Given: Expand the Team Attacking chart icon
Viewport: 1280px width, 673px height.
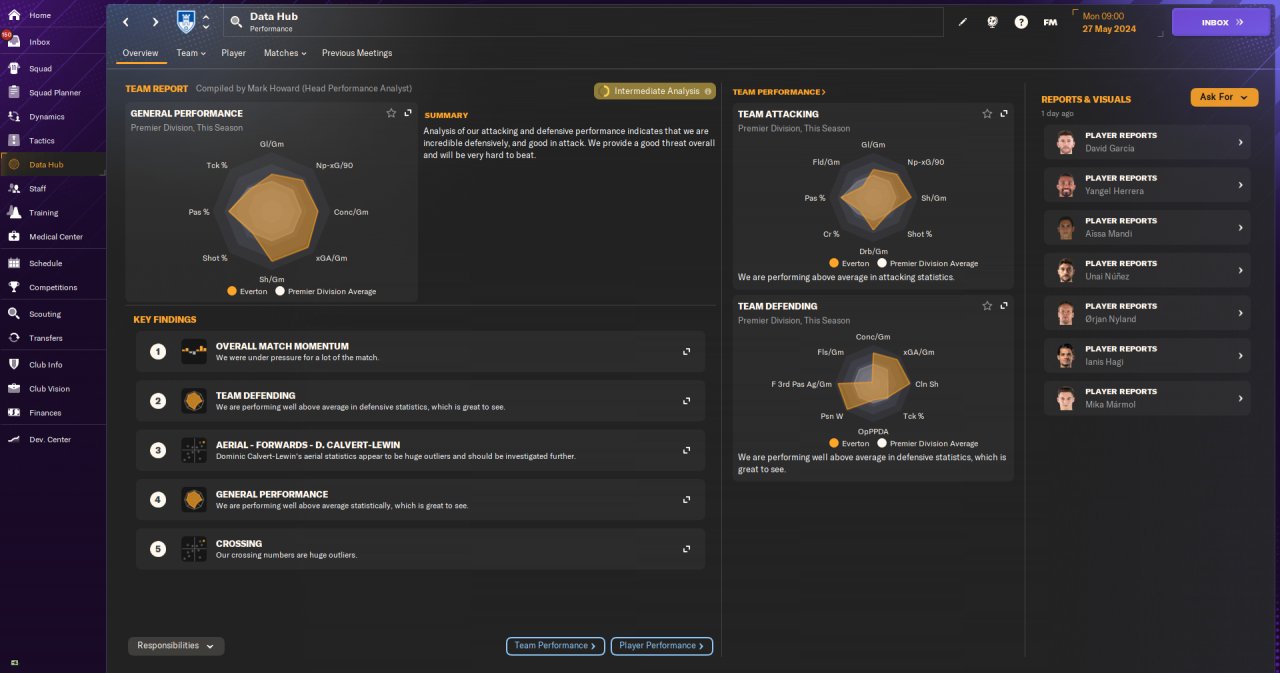Looking at the screenshot, I should [1004, 114].
